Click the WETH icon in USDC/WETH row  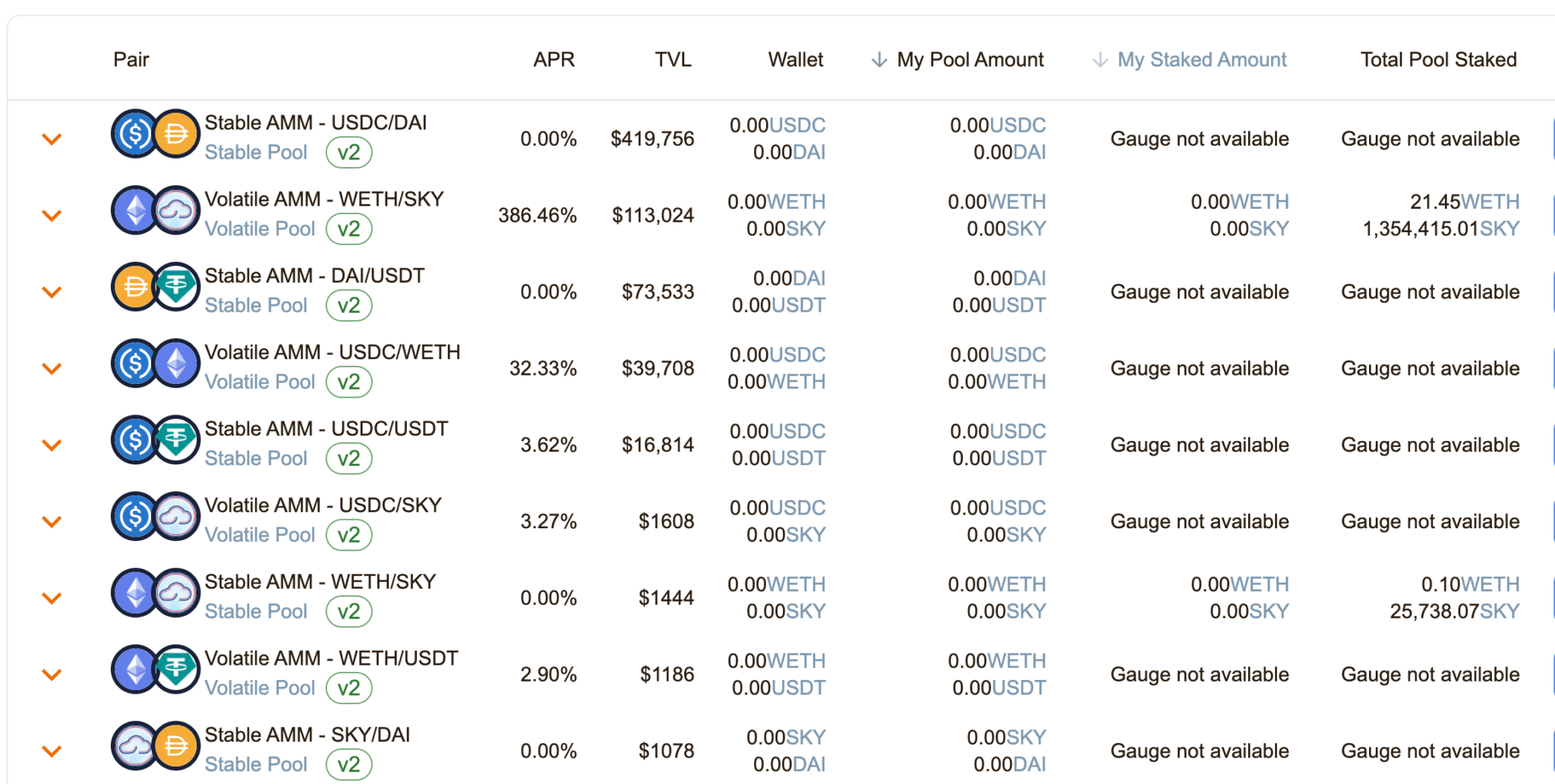tap(176, 364)
